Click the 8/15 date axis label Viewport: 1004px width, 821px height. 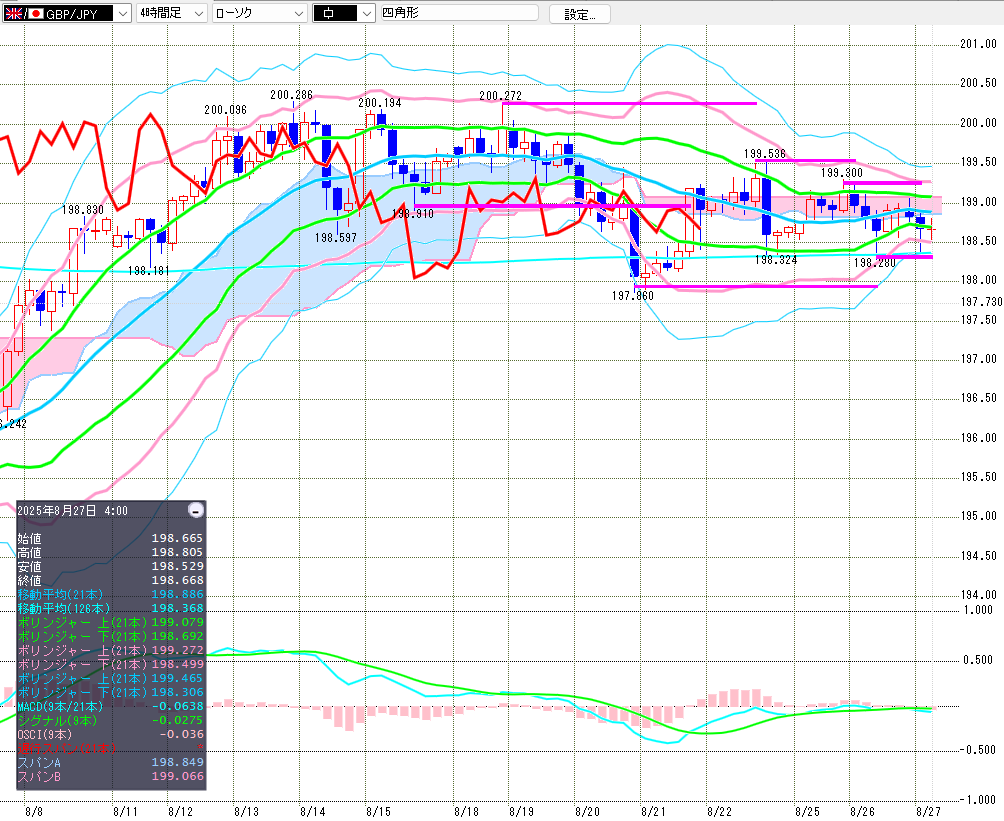click(378, 811)
